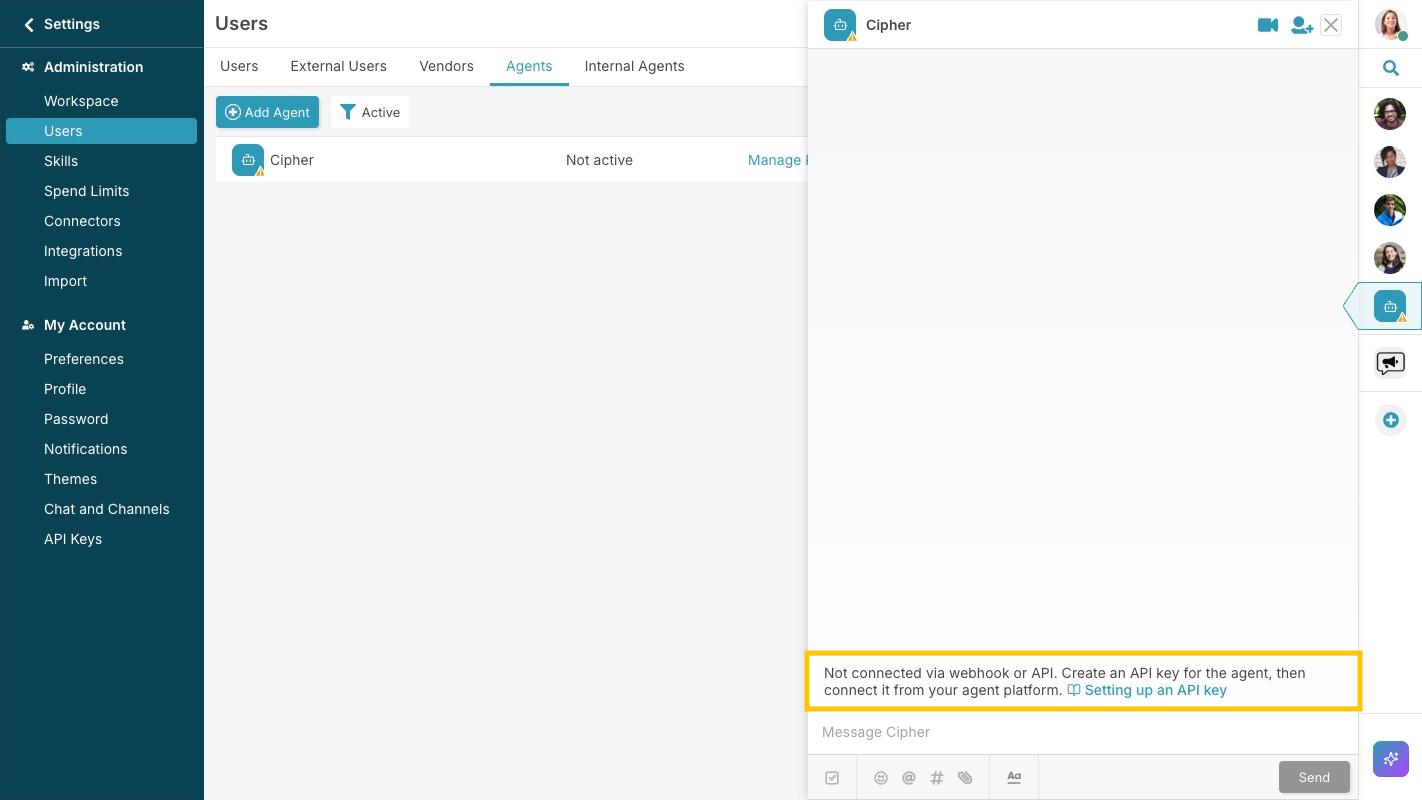This screenshot has height=800, width=1422.
Task: Send the message to Cipher
Action: click(x=1314, y=777)
